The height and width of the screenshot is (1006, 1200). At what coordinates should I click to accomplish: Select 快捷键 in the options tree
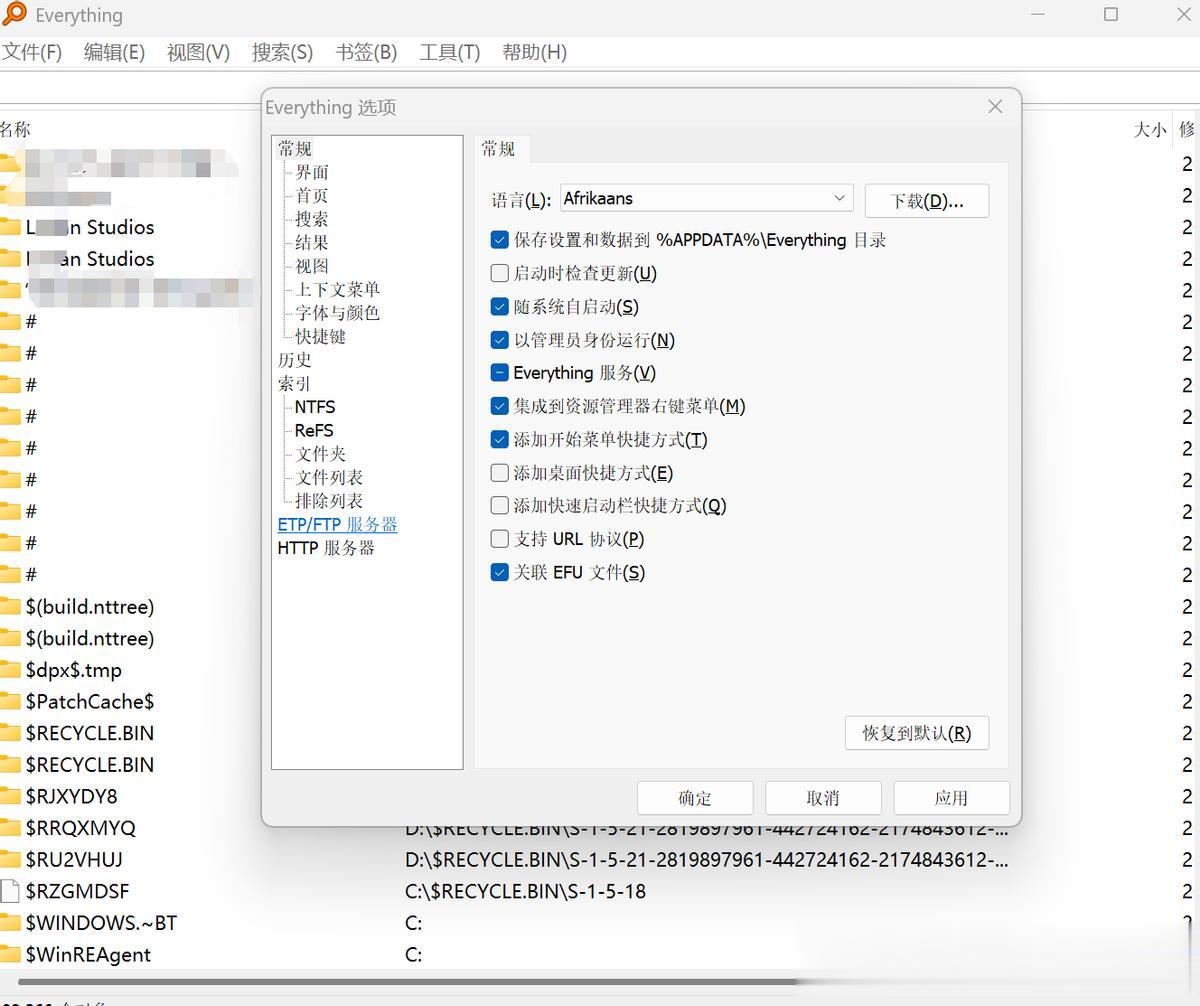(x=320, y=337)
